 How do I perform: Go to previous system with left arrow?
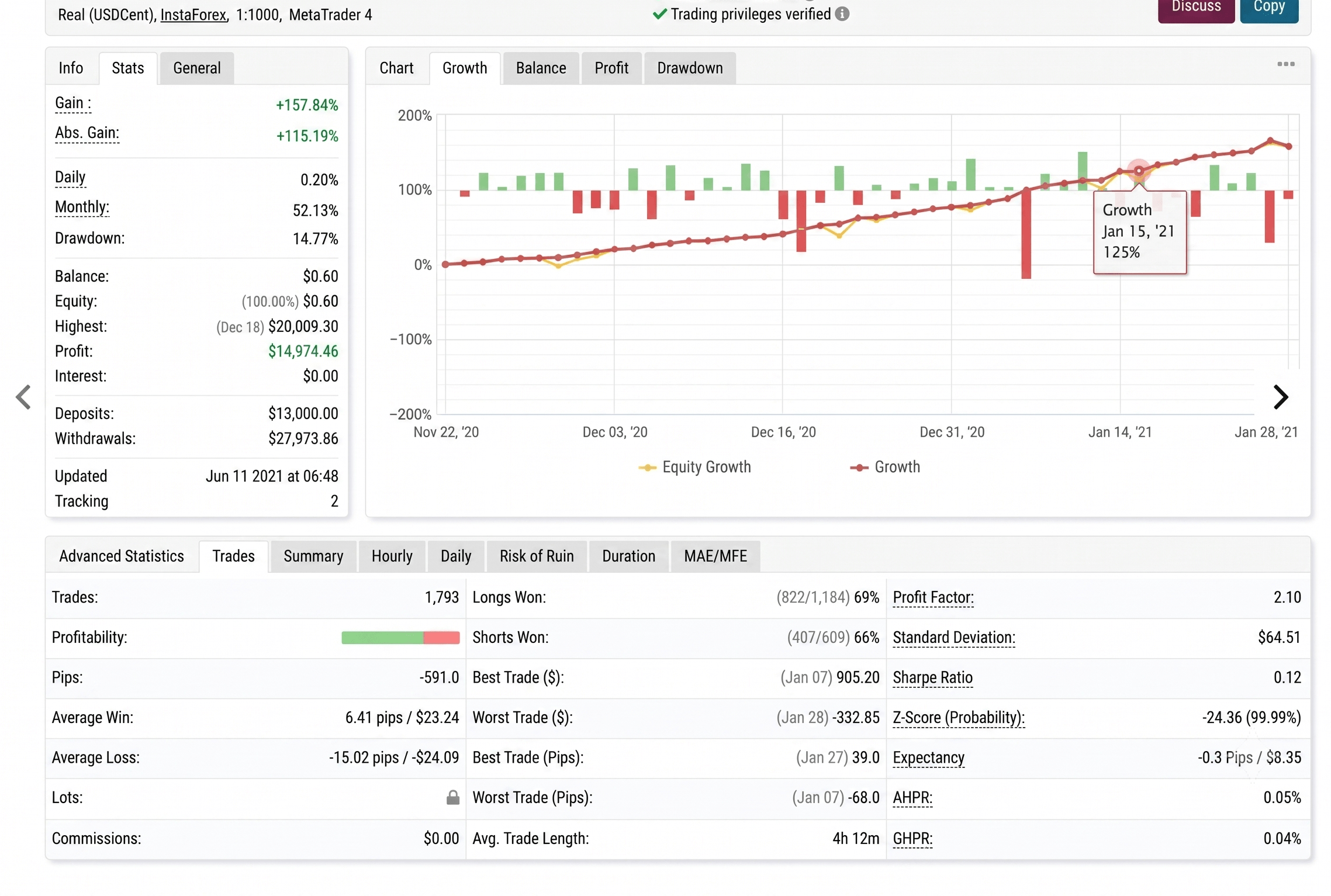click(x=23, y=397)
